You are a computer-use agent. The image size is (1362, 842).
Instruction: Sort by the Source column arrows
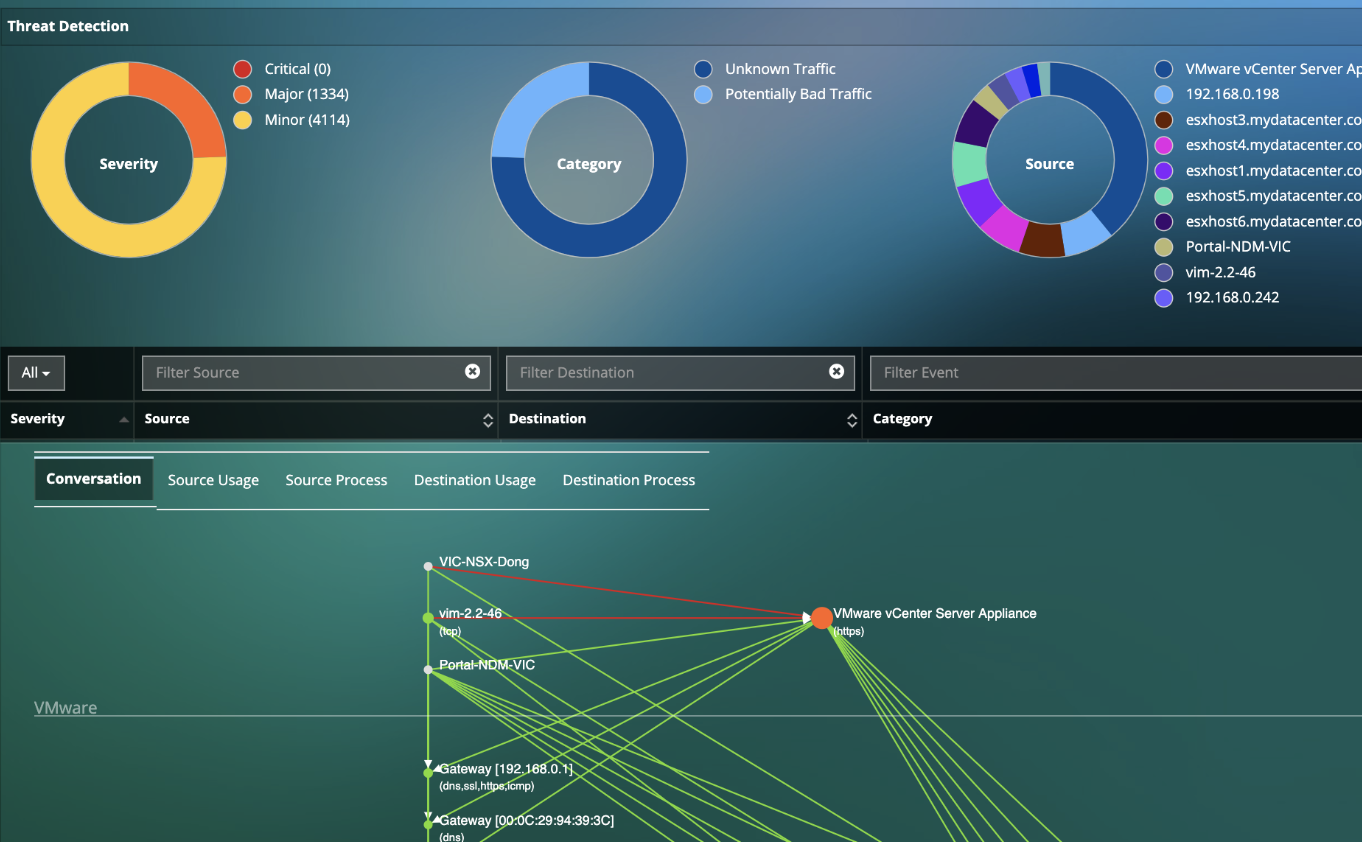click(488, 420)
